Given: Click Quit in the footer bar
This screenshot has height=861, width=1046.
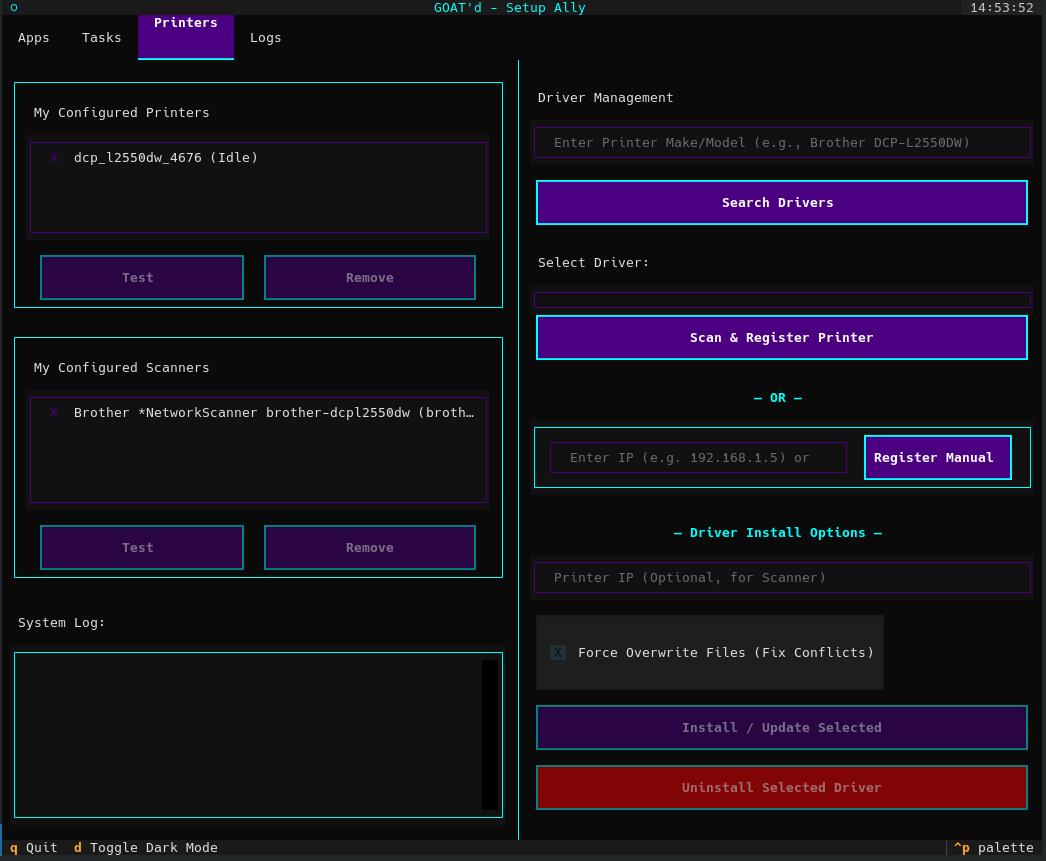Looking at the screenshot, I should [x=33, y=847].
